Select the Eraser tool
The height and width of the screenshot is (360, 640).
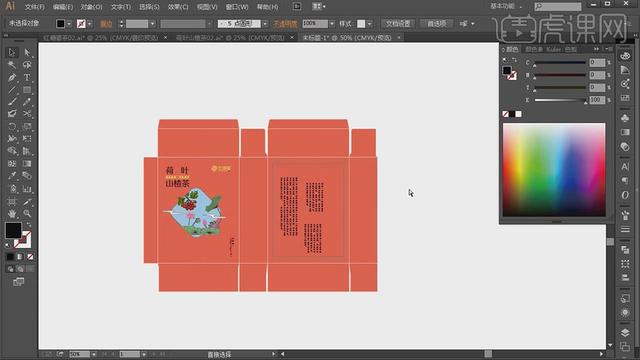(12, 113)
